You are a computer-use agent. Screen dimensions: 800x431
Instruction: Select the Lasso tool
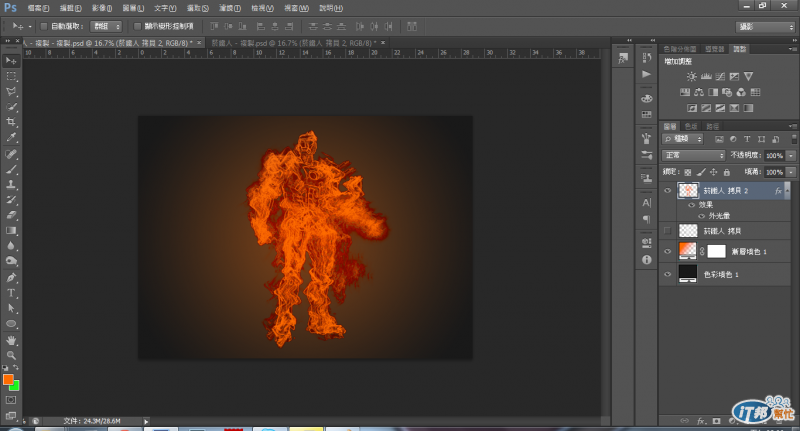pos(11,92)
